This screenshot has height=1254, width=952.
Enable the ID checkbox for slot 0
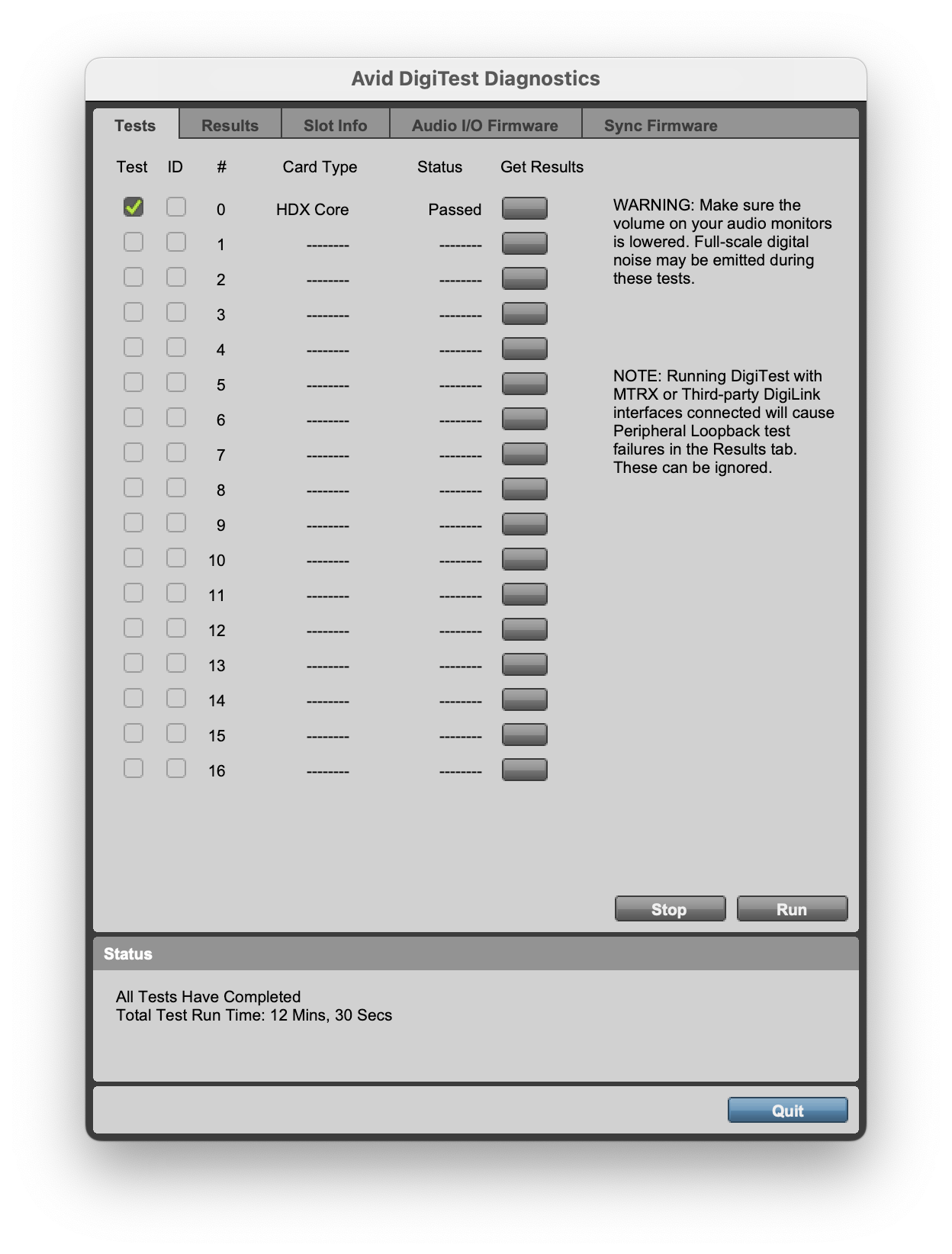tap(176, 207)
